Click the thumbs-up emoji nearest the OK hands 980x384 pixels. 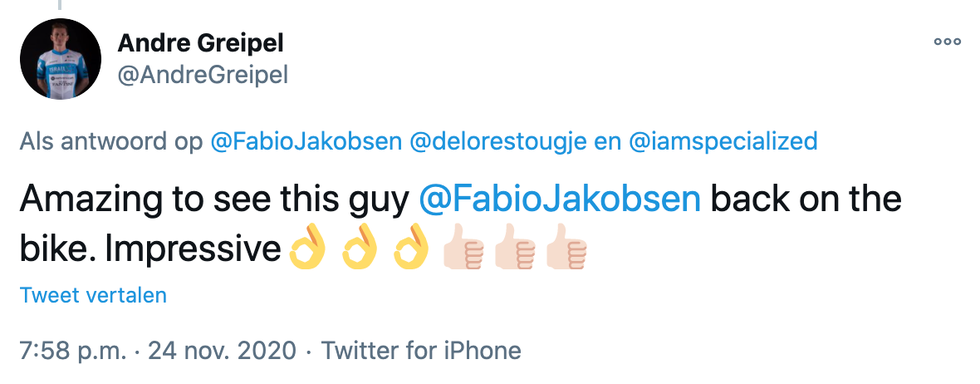pos(463,251)
